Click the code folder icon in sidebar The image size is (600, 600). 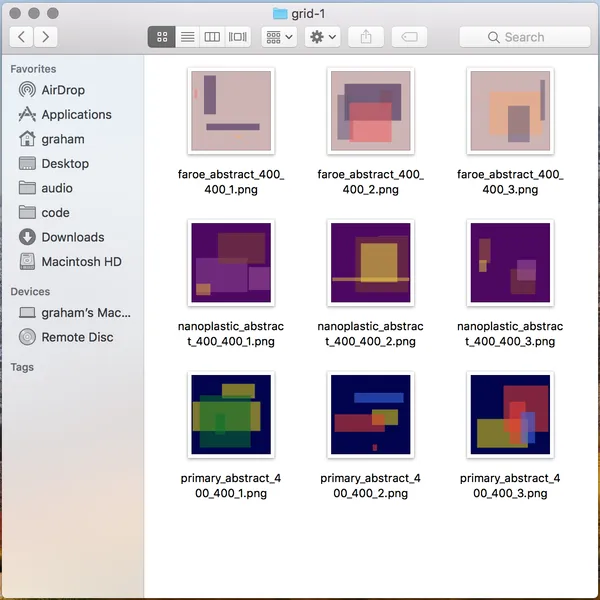click(27, 212)
